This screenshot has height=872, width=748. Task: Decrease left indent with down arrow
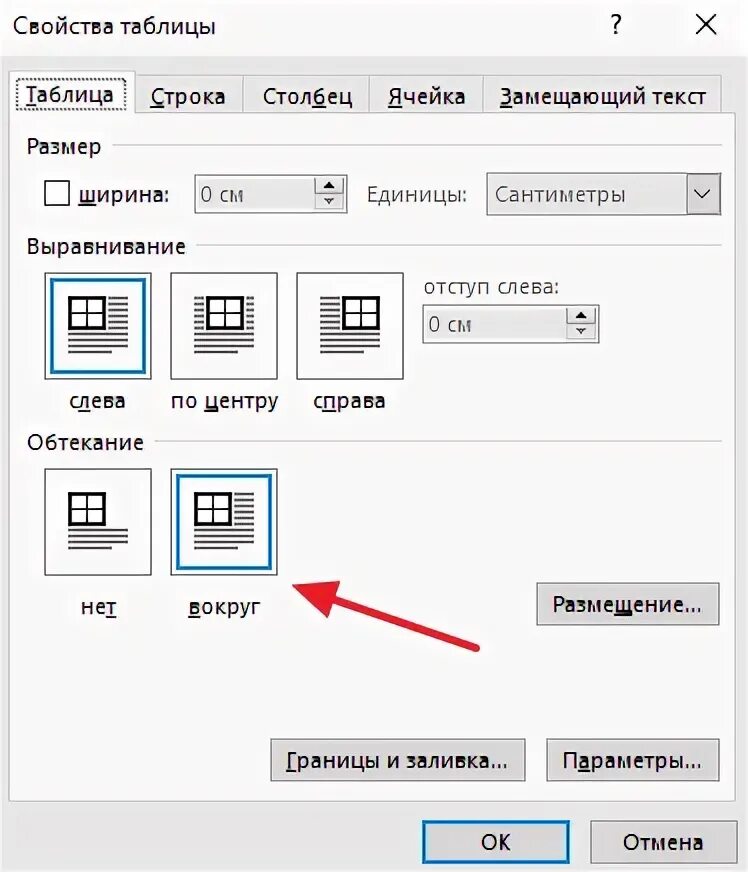click(x=581, y=331)
